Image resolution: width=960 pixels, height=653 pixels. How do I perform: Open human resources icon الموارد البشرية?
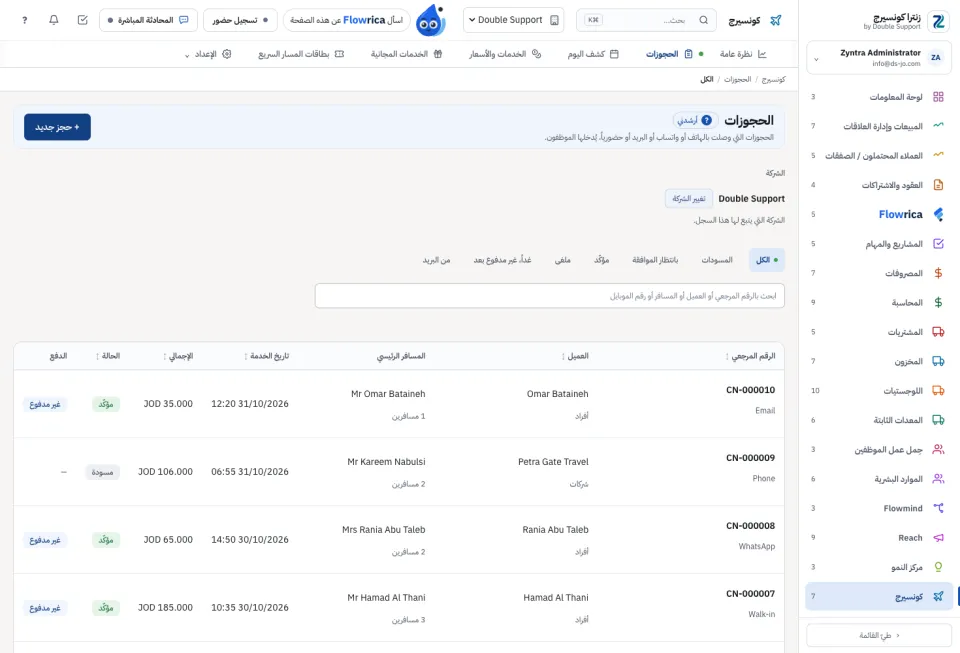click(x=938, y=479)
